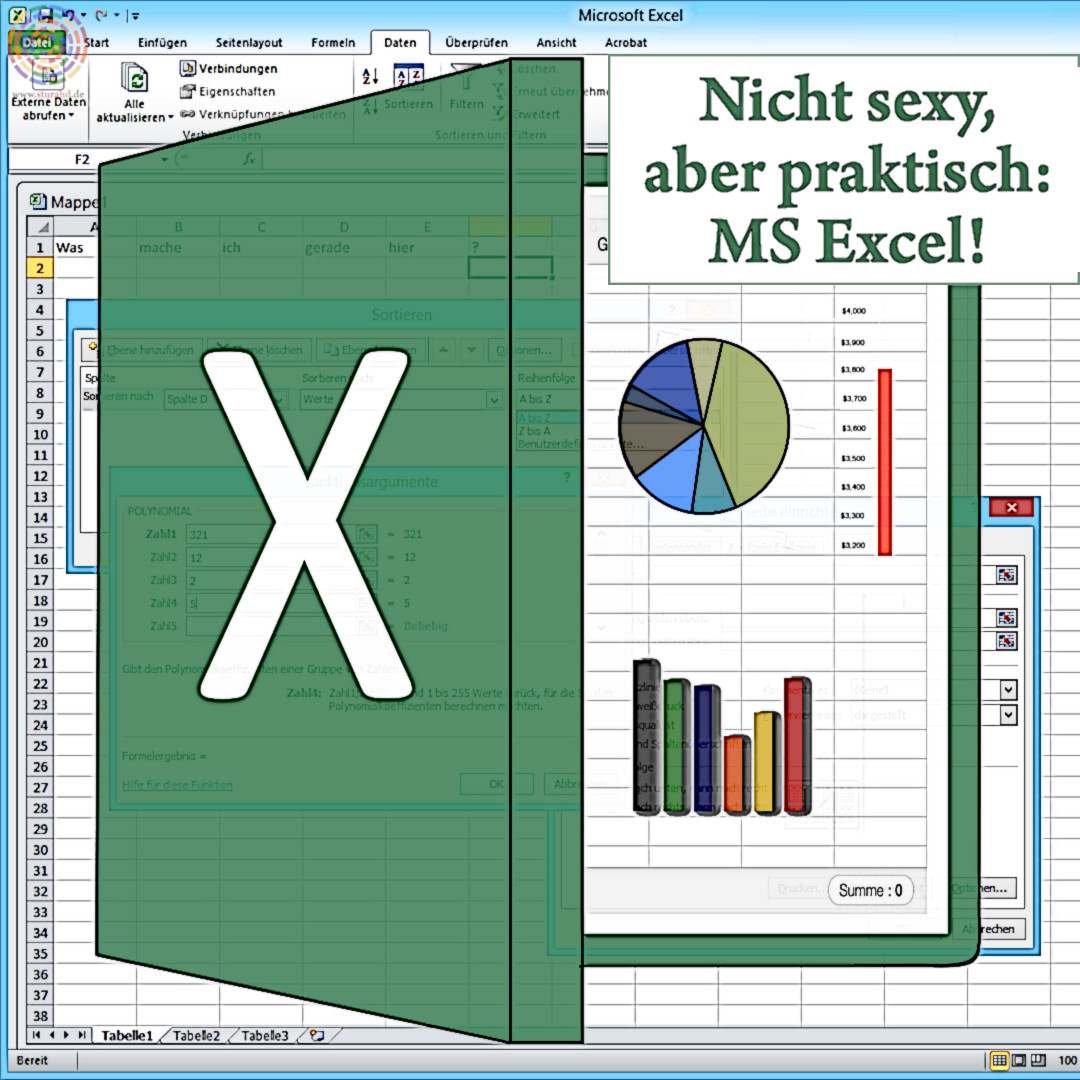Expand the Werte dropdown in Sortieren dialog
Screen dimensions: 1080x1080
click(x=494, y=399)
